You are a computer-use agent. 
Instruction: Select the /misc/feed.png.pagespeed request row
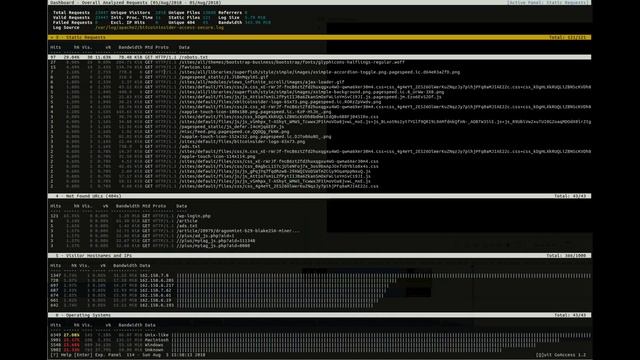(x=320, y=131)
